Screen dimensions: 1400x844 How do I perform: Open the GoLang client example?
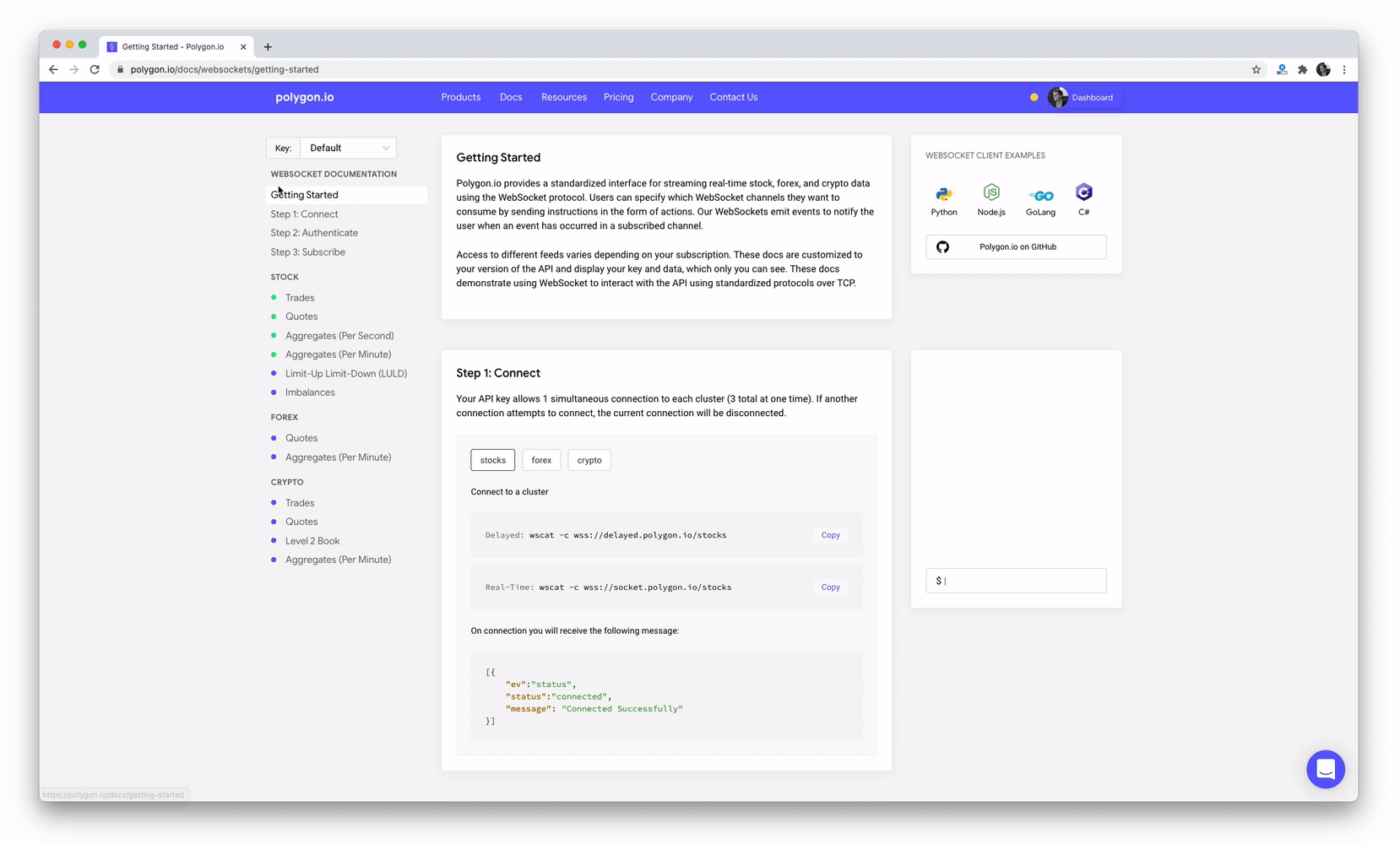[1040, 200]
